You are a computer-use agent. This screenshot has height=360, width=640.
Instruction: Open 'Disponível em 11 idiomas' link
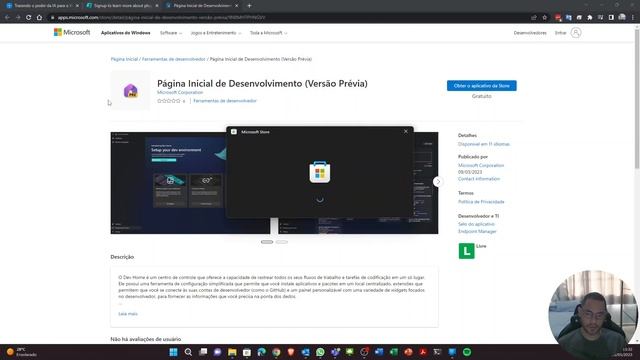click(x=484, y=144)
